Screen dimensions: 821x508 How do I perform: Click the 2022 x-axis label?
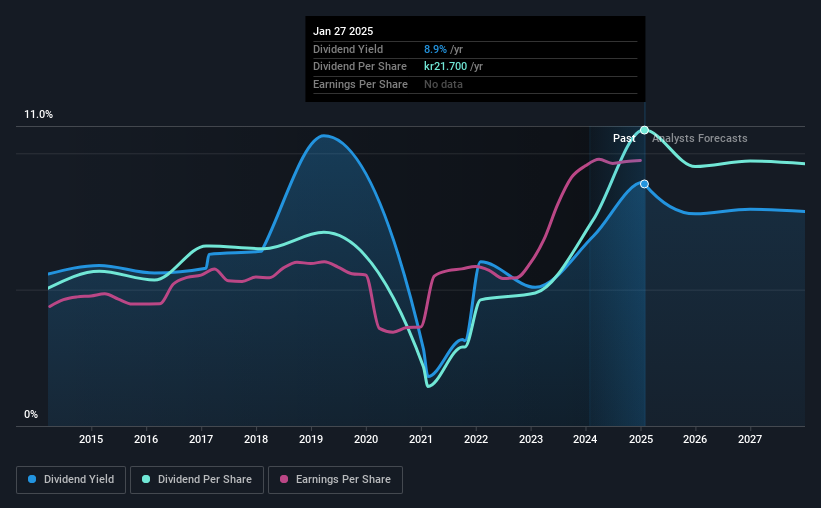tap(476, 439)
